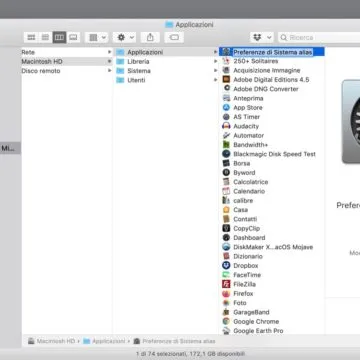Select the Automator icon
This screenshot has height=360, width=360.
click(x=226, y=135)
